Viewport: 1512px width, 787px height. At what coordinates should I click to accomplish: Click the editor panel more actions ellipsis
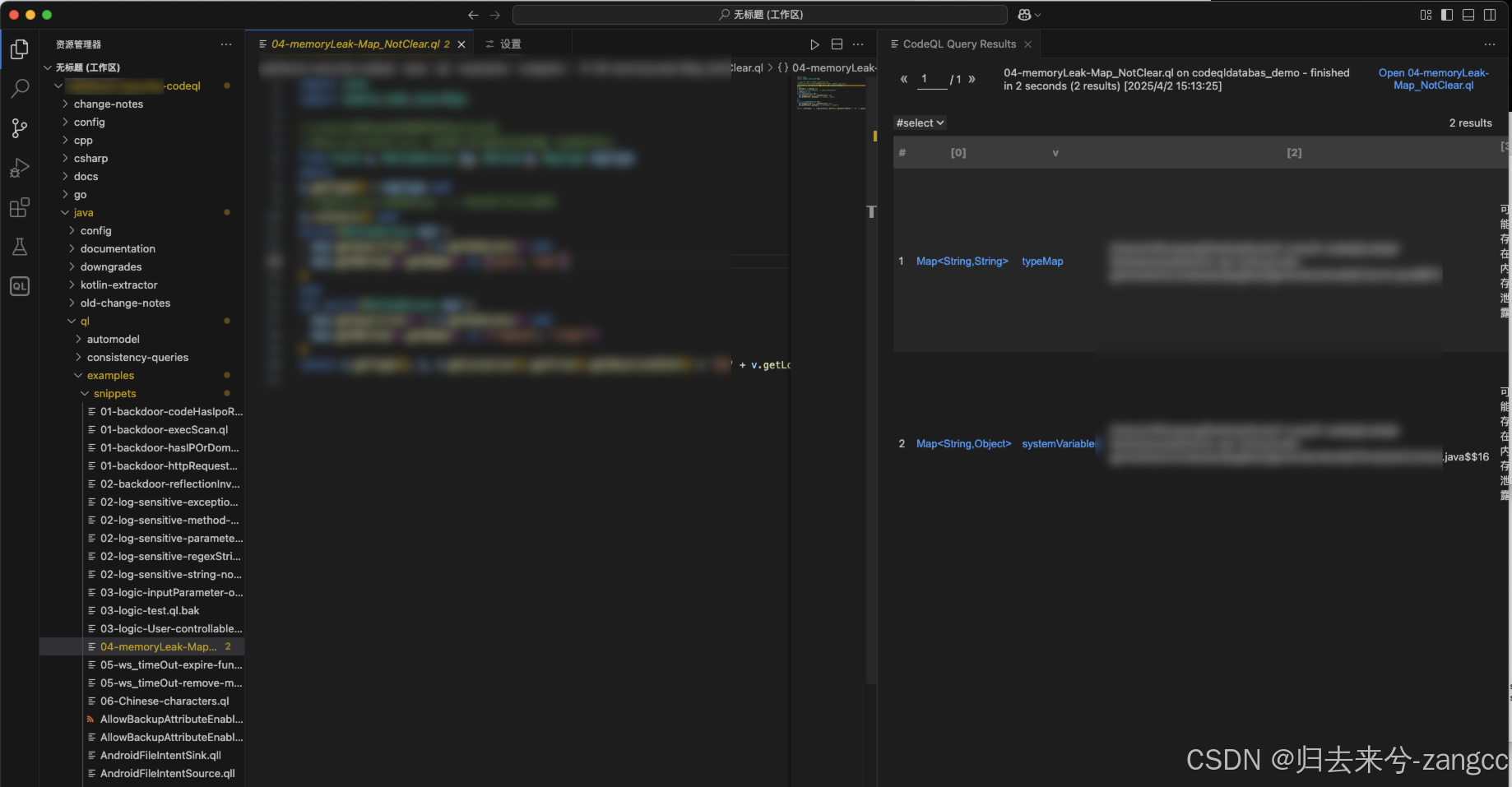point(858,44)
